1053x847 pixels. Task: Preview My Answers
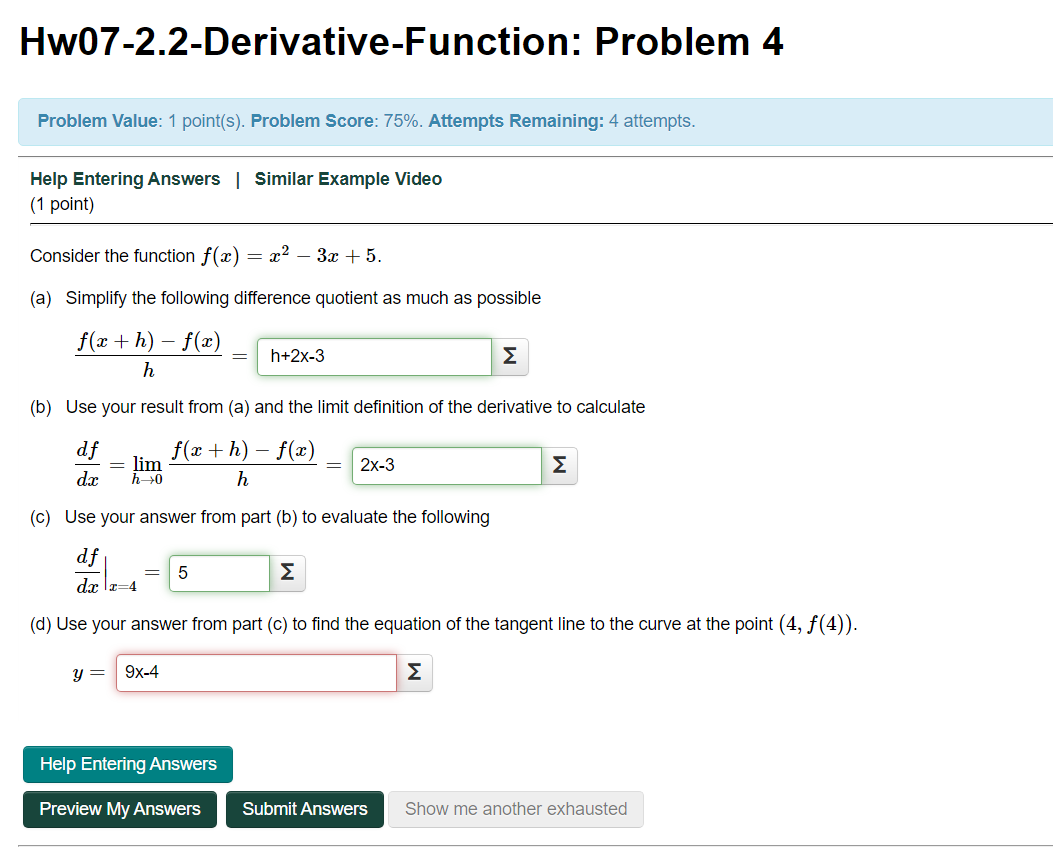coord(119,809)
